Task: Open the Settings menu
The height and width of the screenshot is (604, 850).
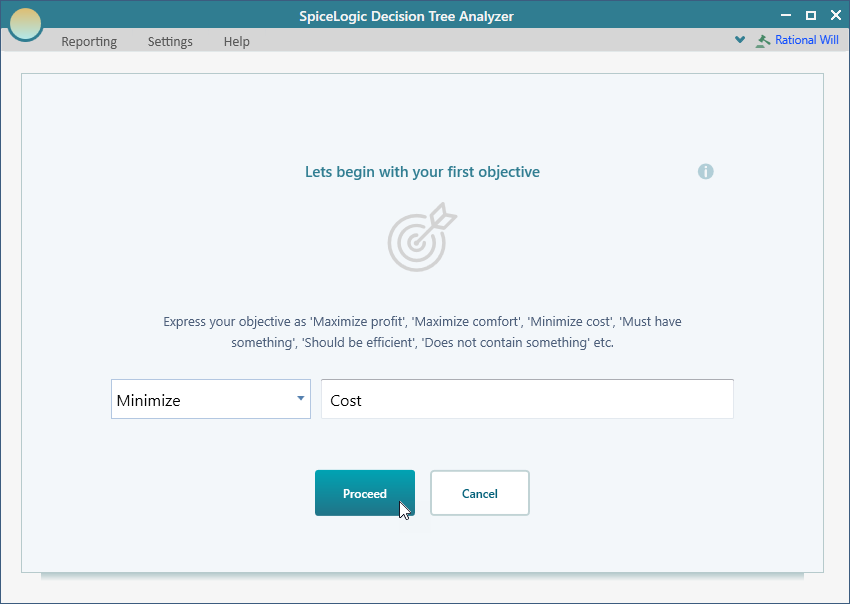Action: click(170, 42)
